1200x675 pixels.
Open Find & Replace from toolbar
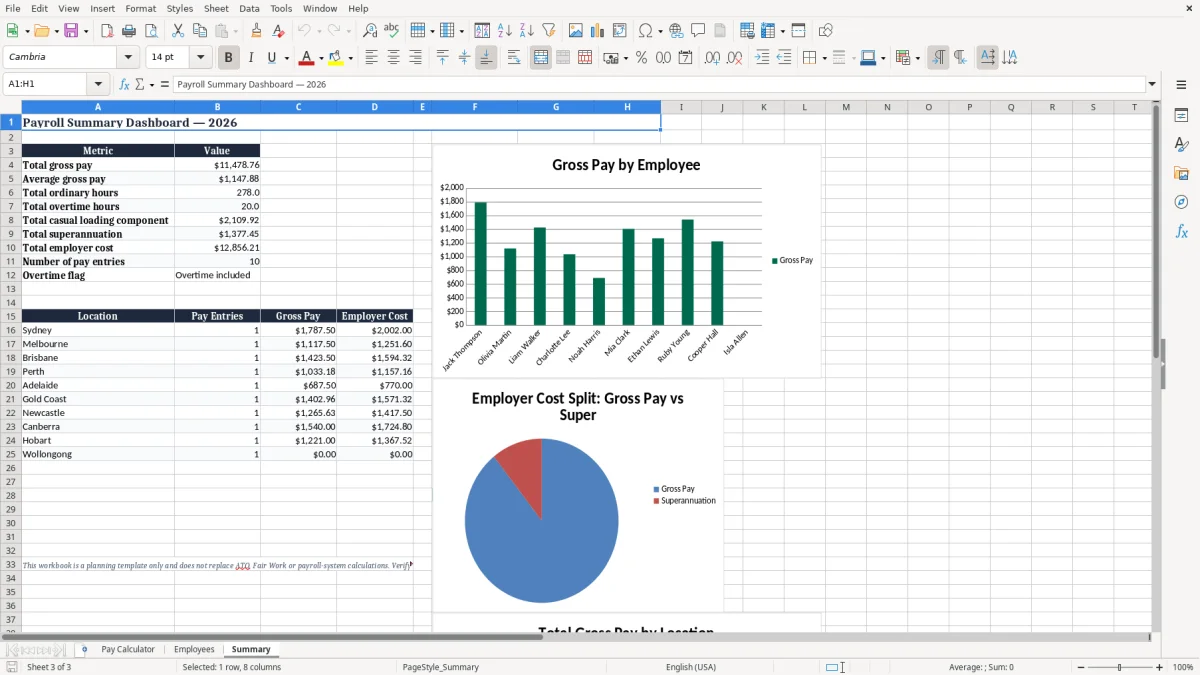[370, 31]
